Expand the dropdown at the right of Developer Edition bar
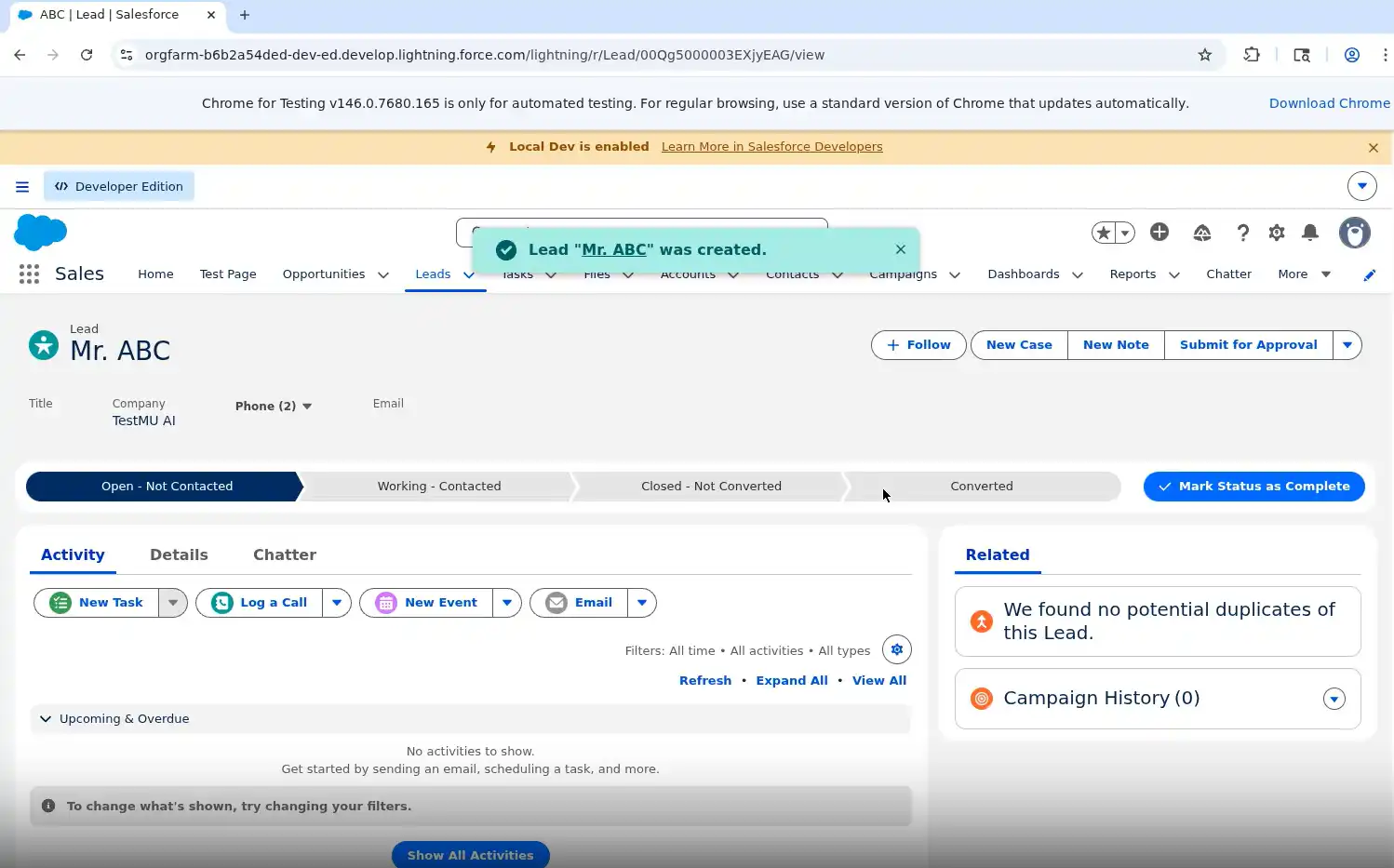 [x=1362, y=186]
